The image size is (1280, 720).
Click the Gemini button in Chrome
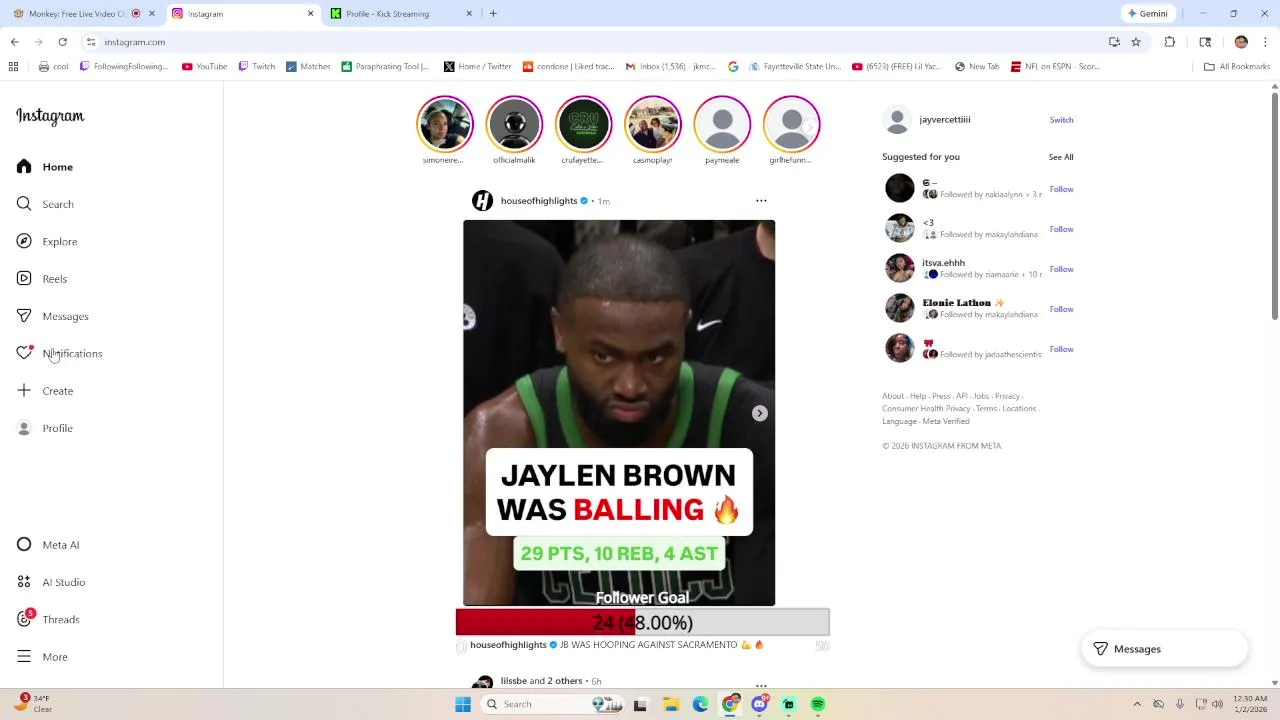tap(1147, 14)
